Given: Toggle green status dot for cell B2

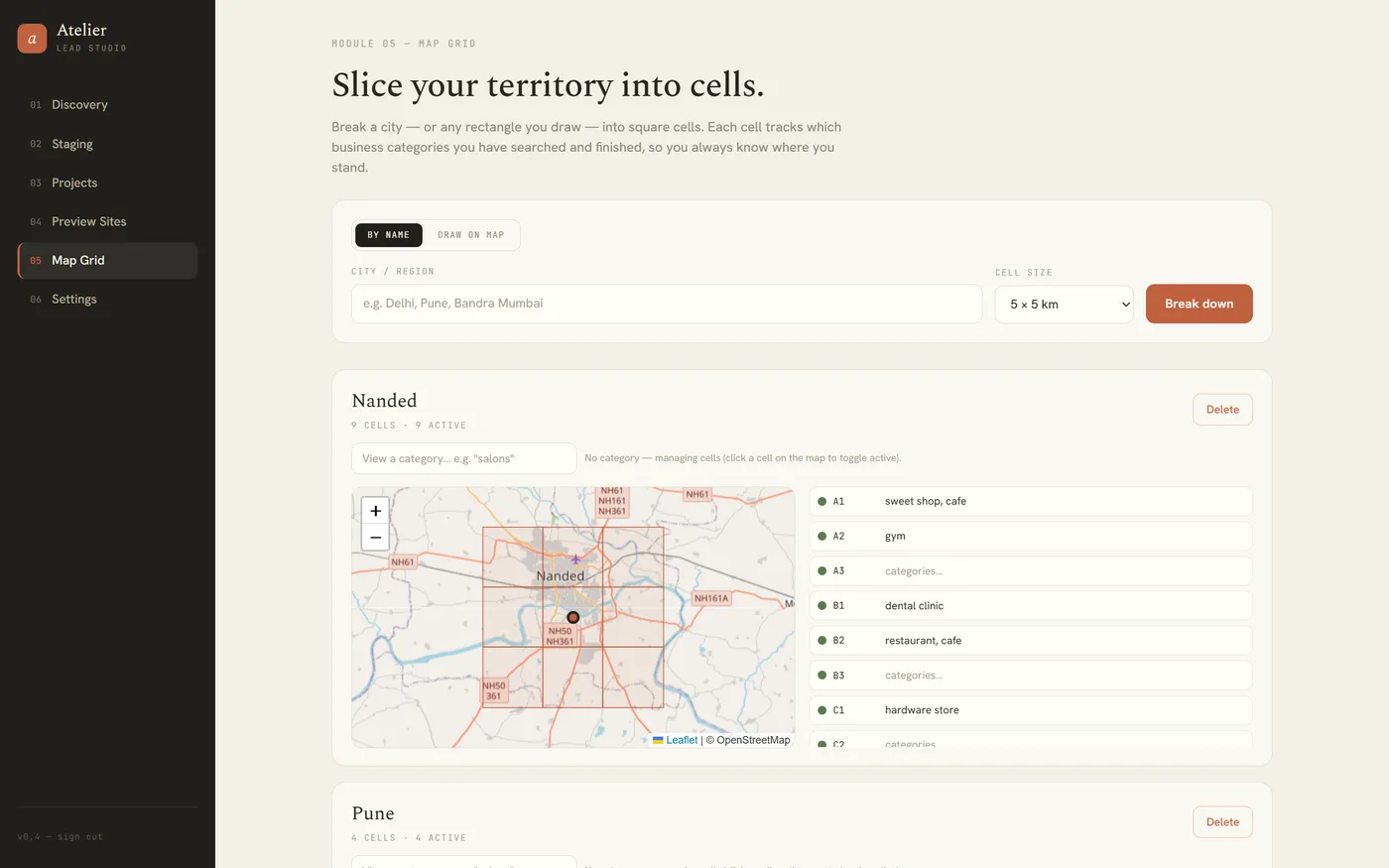Looking at the screenshot, I should tap(821, 641).
